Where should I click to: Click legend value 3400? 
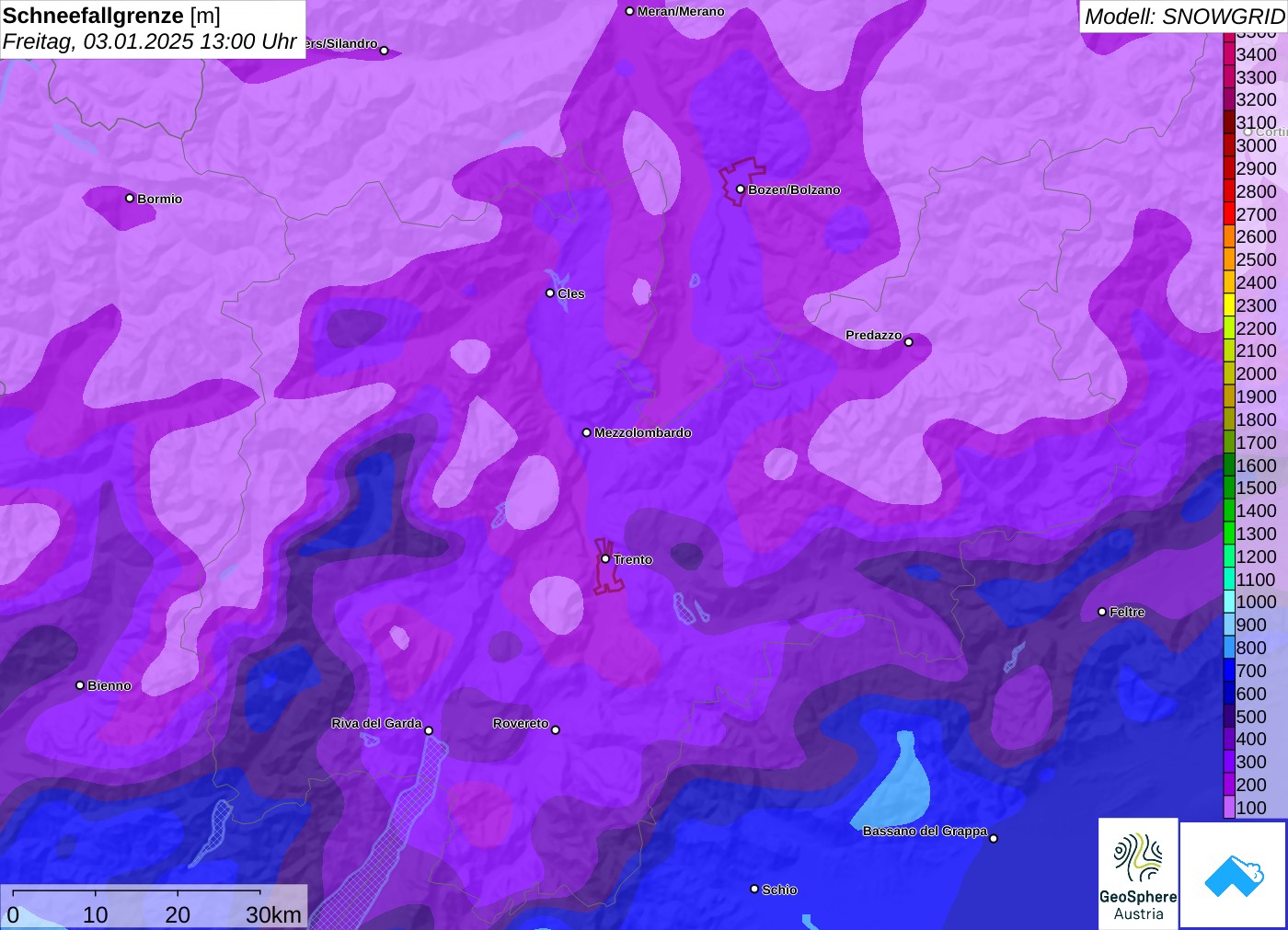pyautogui.click(x=1256, y=54)
